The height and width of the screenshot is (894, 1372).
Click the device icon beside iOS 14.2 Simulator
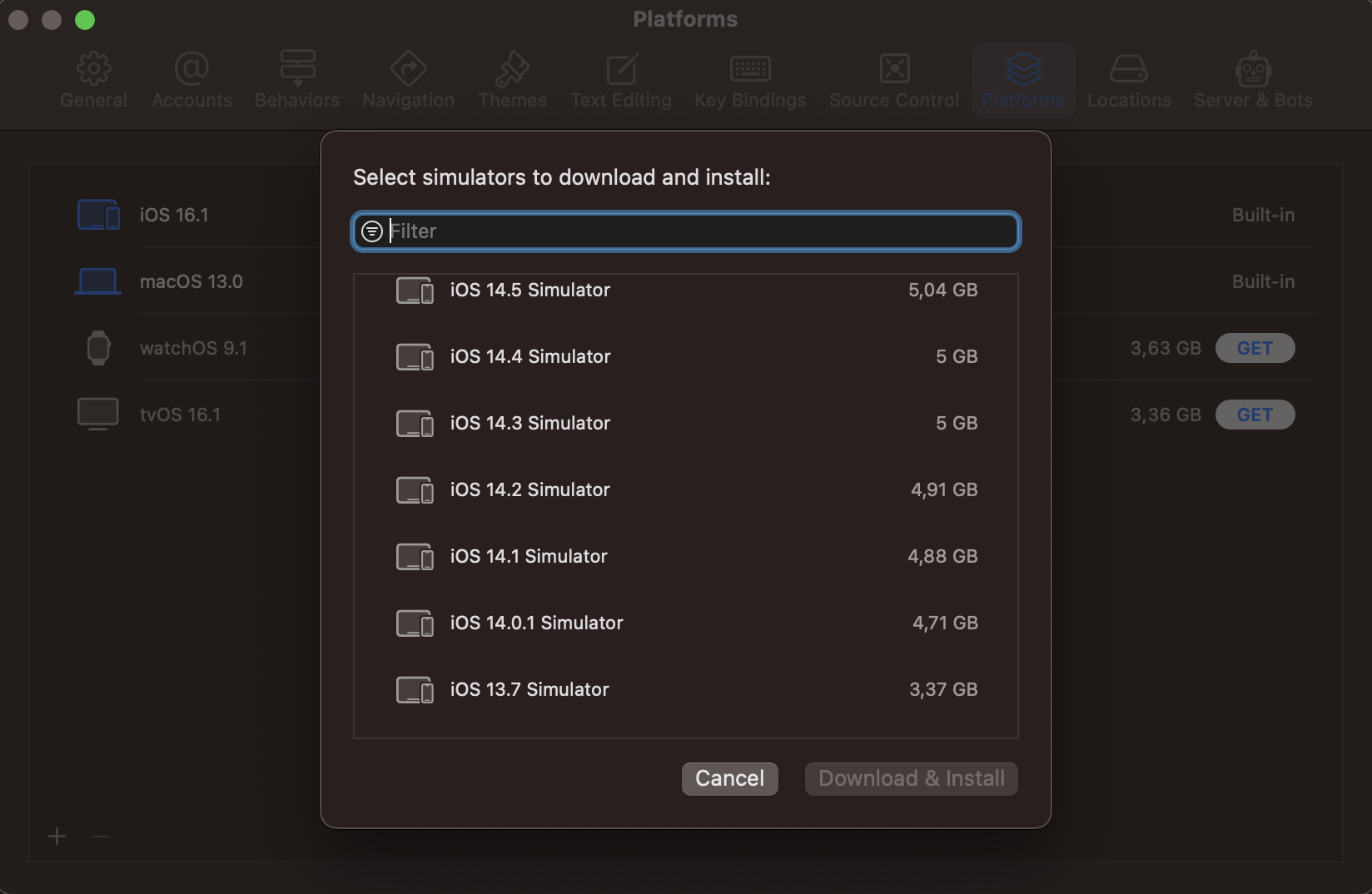[415, 490]
